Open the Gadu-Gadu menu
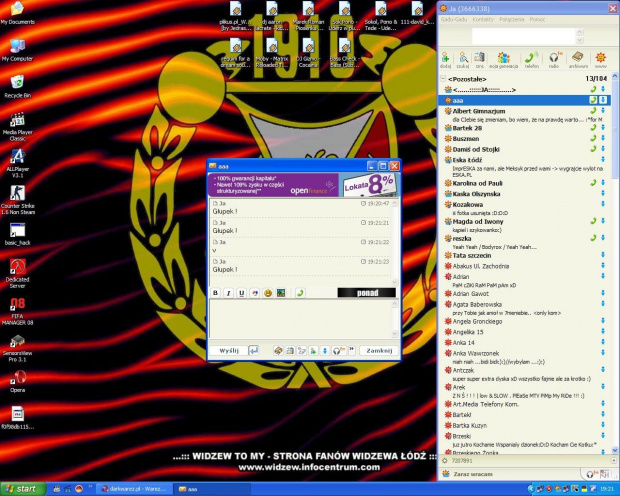Image resolution: width=620 pixels, height=496 pixels. click(x=454, y=19)
